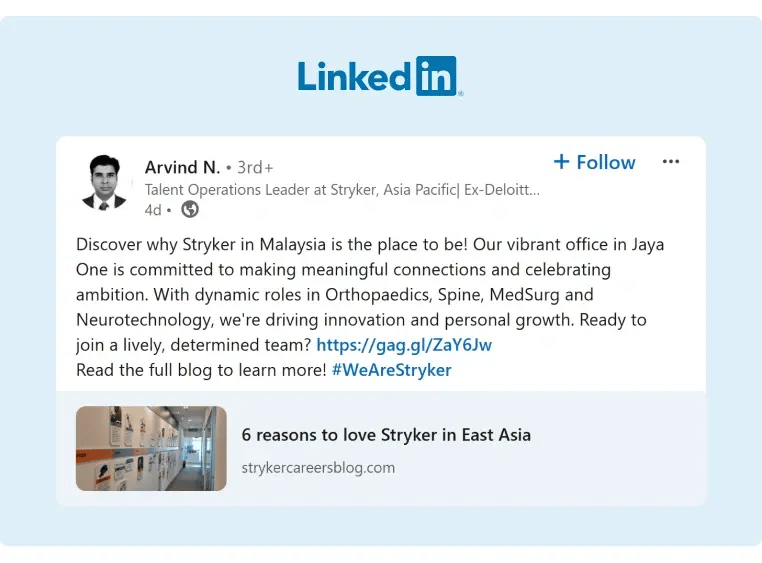Click the strykercareersblog.com source domain
The image size is (762, 563).
click(318, 467)
